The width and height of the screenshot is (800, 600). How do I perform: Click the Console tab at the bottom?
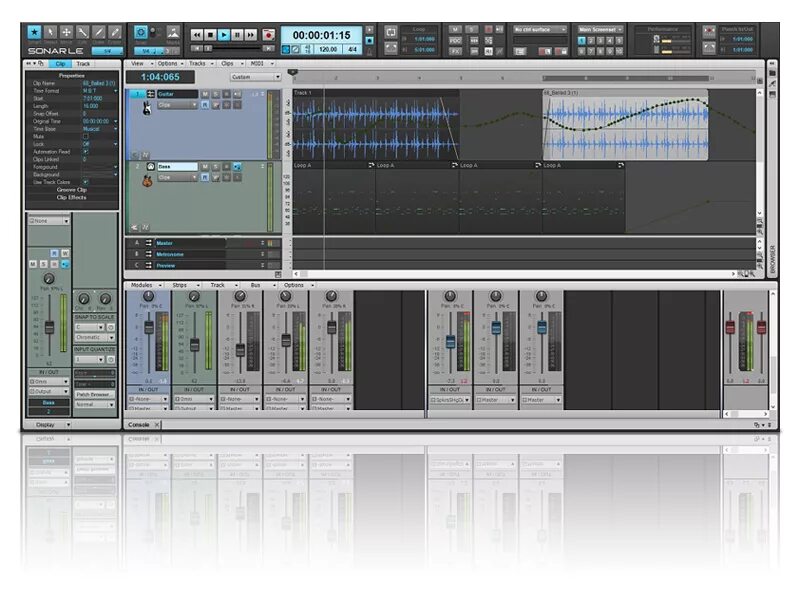click(139, 424)
